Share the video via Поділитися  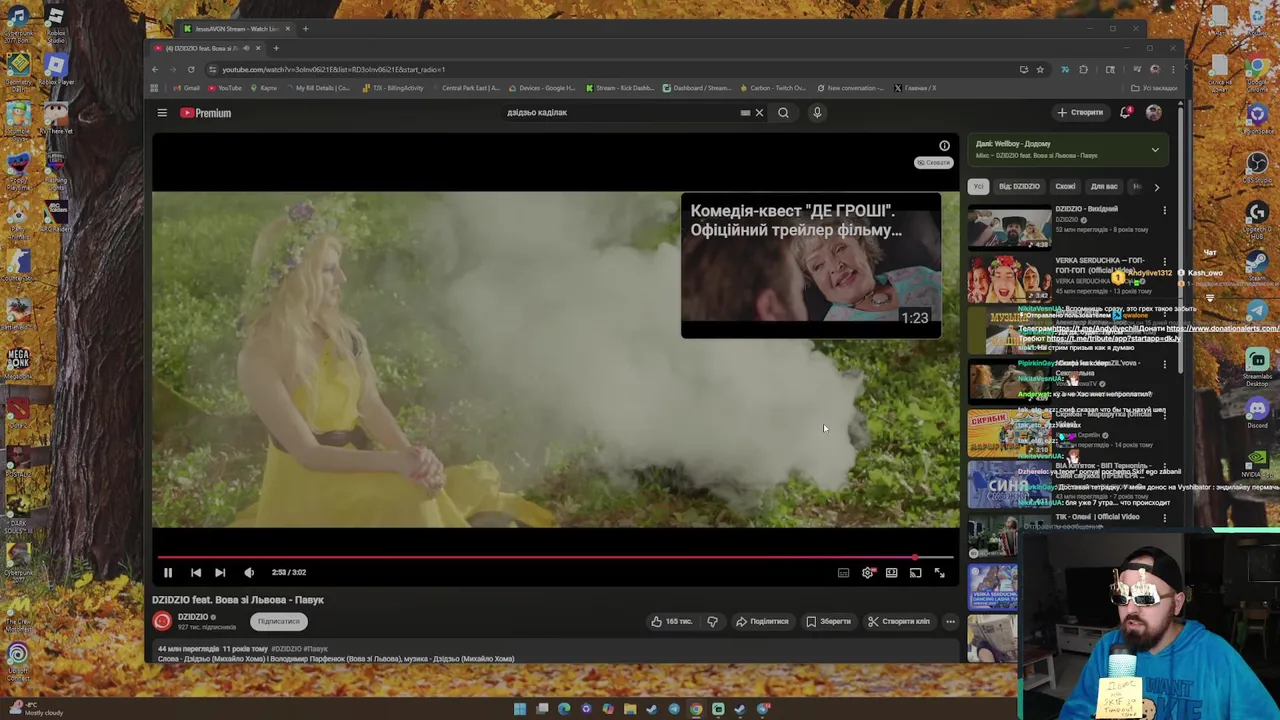(x=762, y=621)
